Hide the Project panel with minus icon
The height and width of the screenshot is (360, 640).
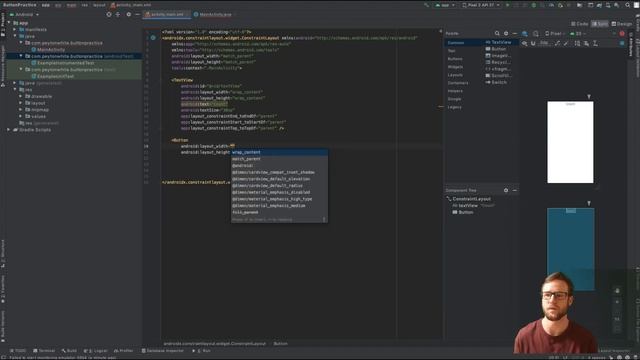[137, 14]
